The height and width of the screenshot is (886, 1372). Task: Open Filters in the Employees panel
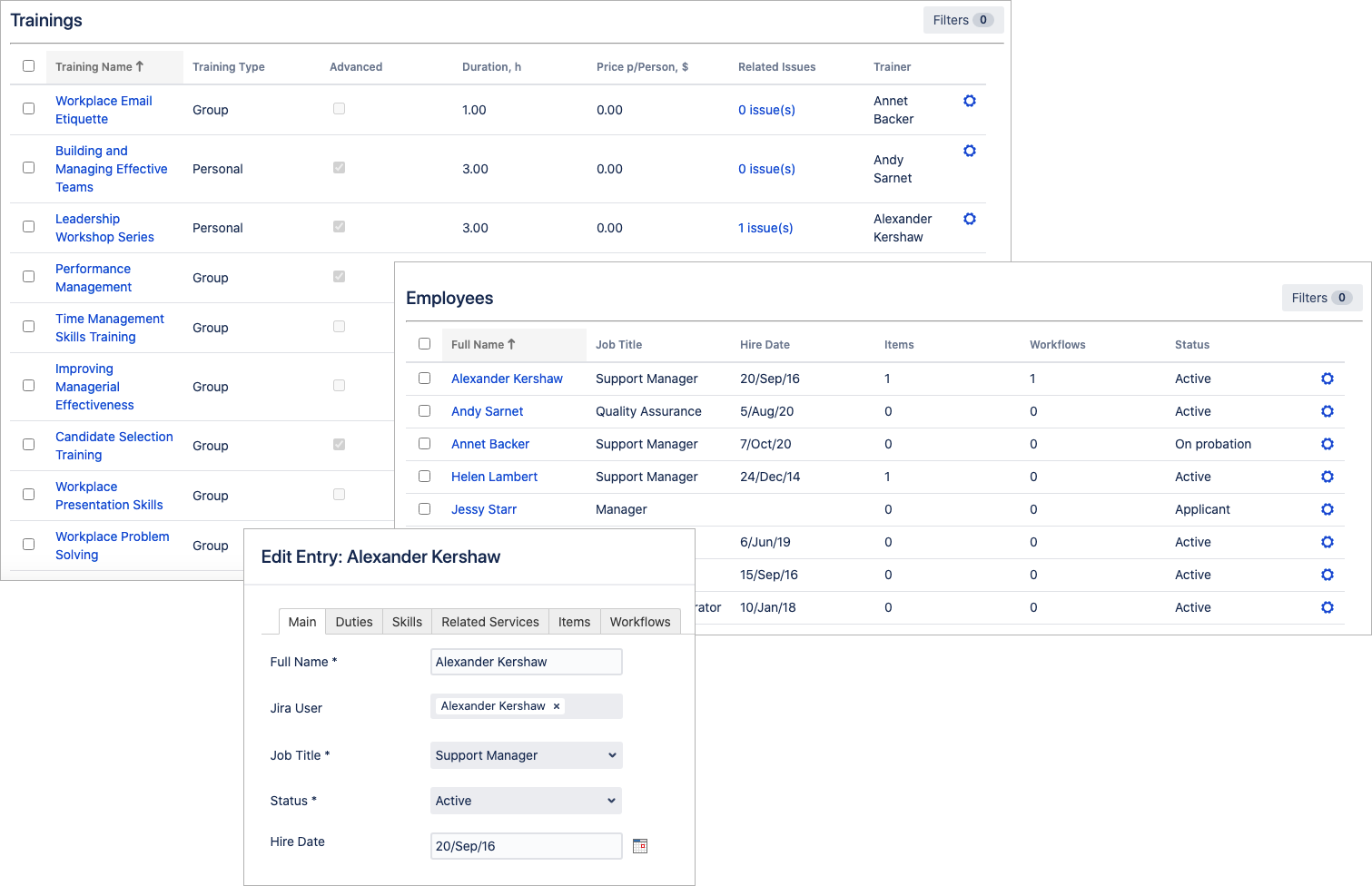pyautogui.click(x=1321, y=298)
